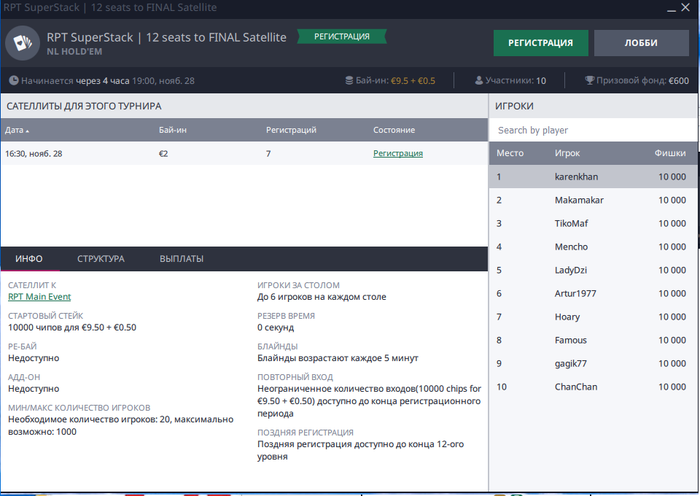Select player LadyDzi row
The height and width of the screenshot is (496, 700).
click(x=593, y=270)
